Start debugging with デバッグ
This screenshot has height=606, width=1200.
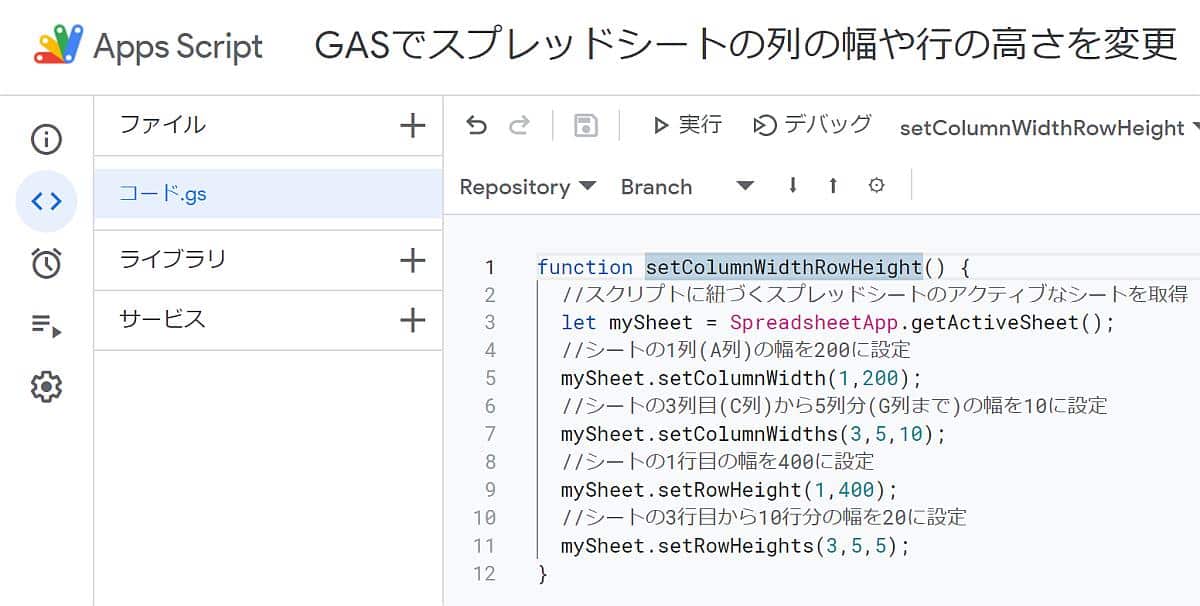[812, 125]
